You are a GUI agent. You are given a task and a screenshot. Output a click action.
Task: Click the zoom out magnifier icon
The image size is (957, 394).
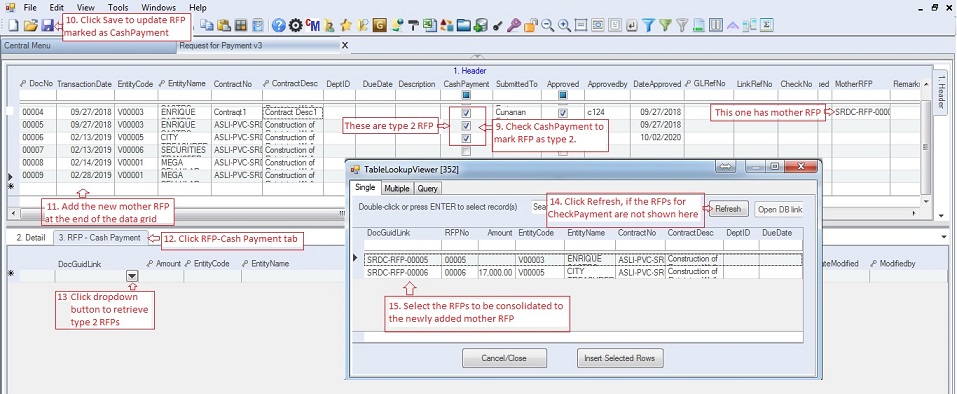(547, 25)
